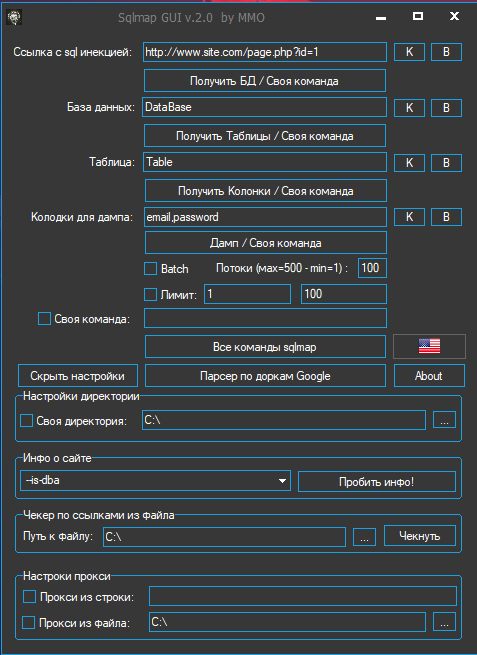
Task: Browse for checker file with ... button
Action: point(364,537)
